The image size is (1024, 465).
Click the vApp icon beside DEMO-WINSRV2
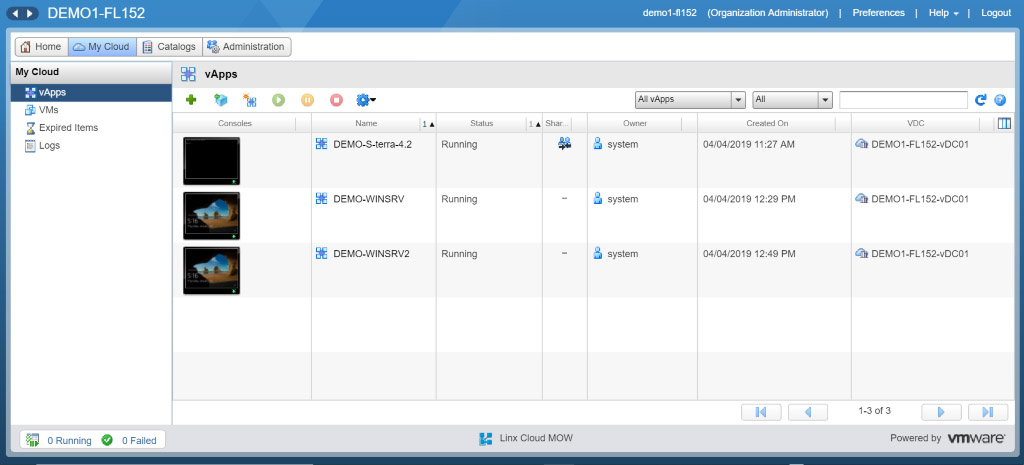point(321,253)
